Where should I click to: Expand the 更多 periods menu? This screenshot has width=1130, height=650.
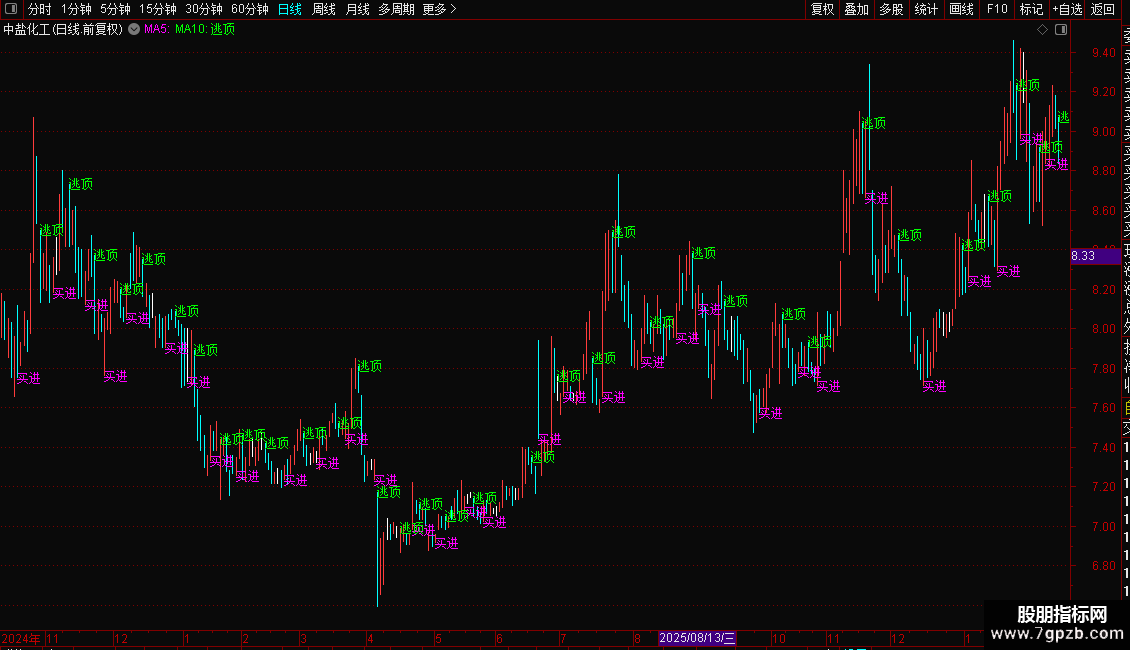[440, 9]
